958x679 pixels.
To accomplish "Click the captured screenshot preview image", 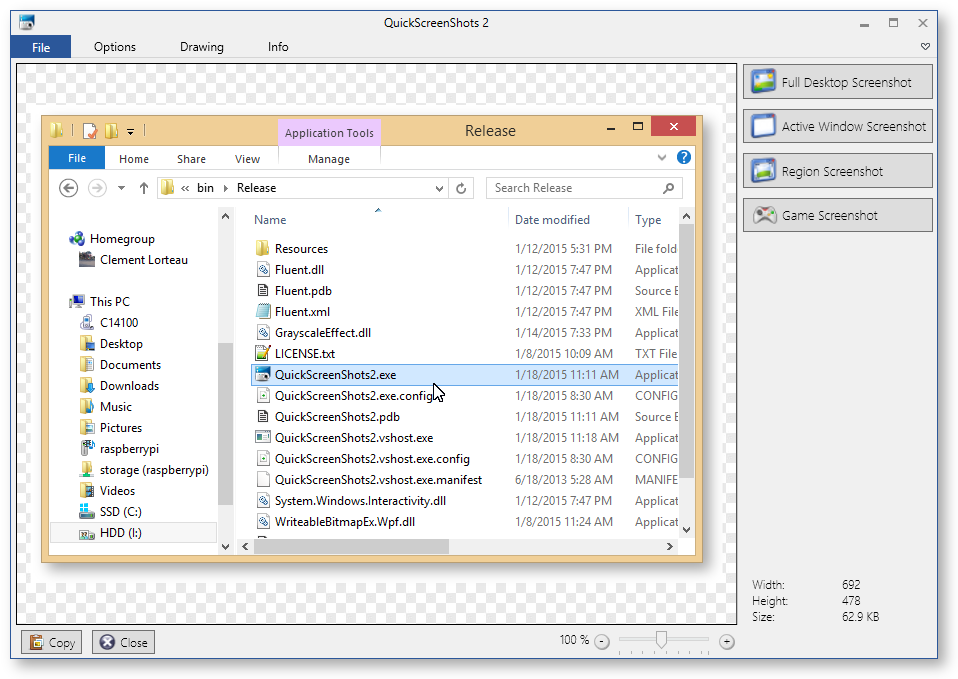I will 372,340.
